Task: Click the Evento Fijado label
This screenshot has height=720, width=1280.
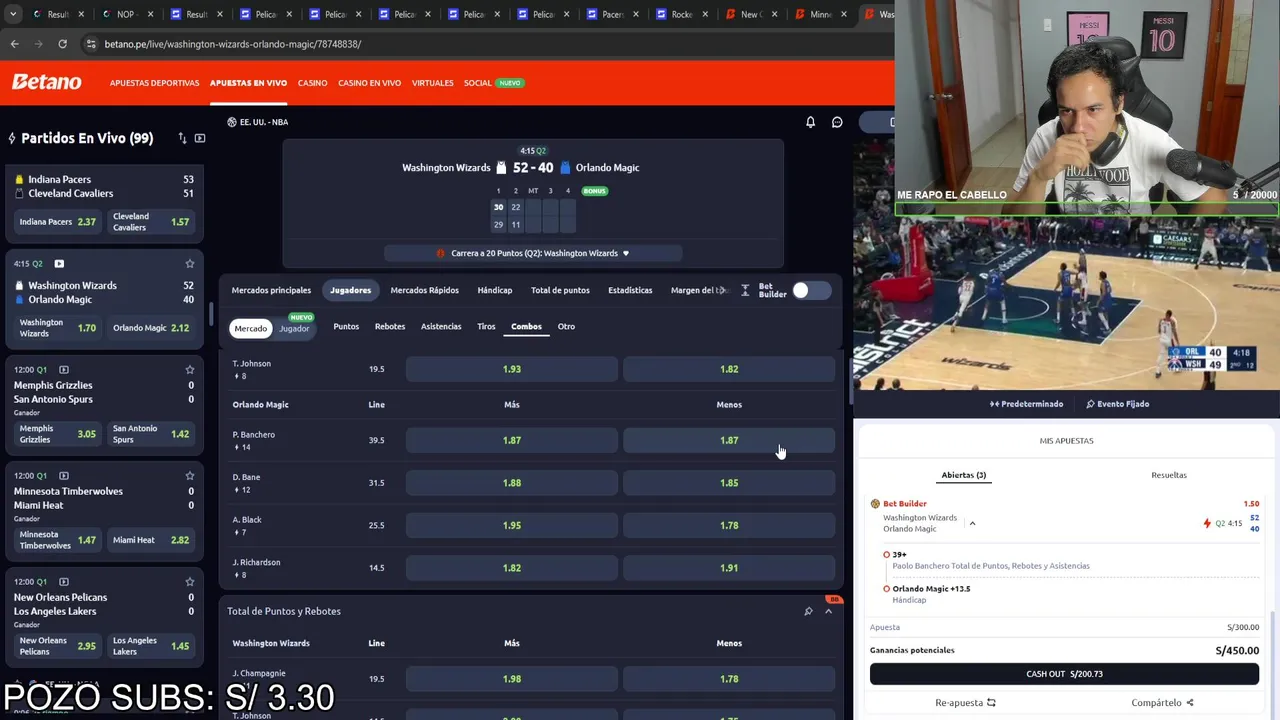Action: point(1123,404)
